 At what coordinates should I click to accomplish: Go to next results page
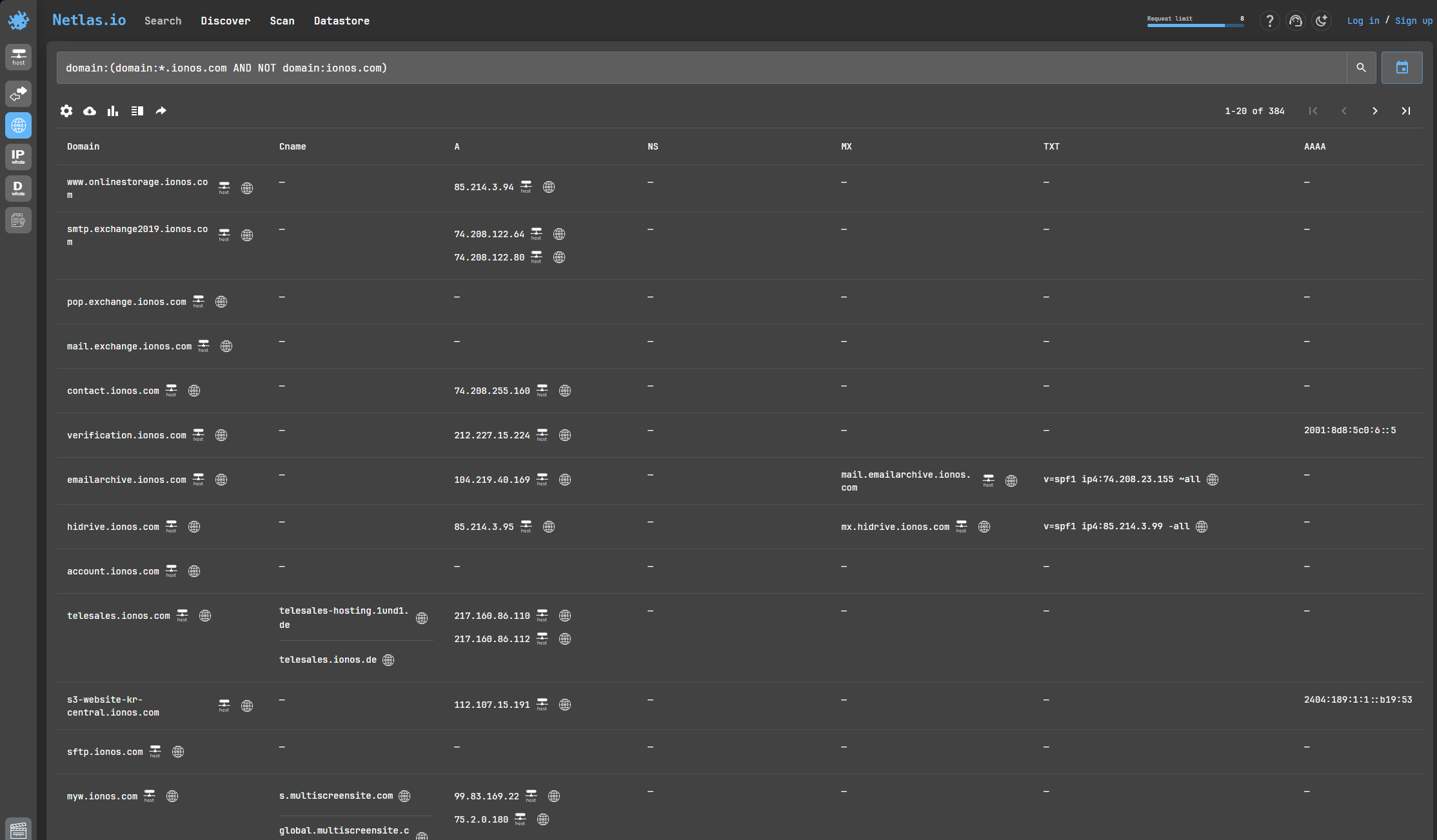click(1374, 111)
